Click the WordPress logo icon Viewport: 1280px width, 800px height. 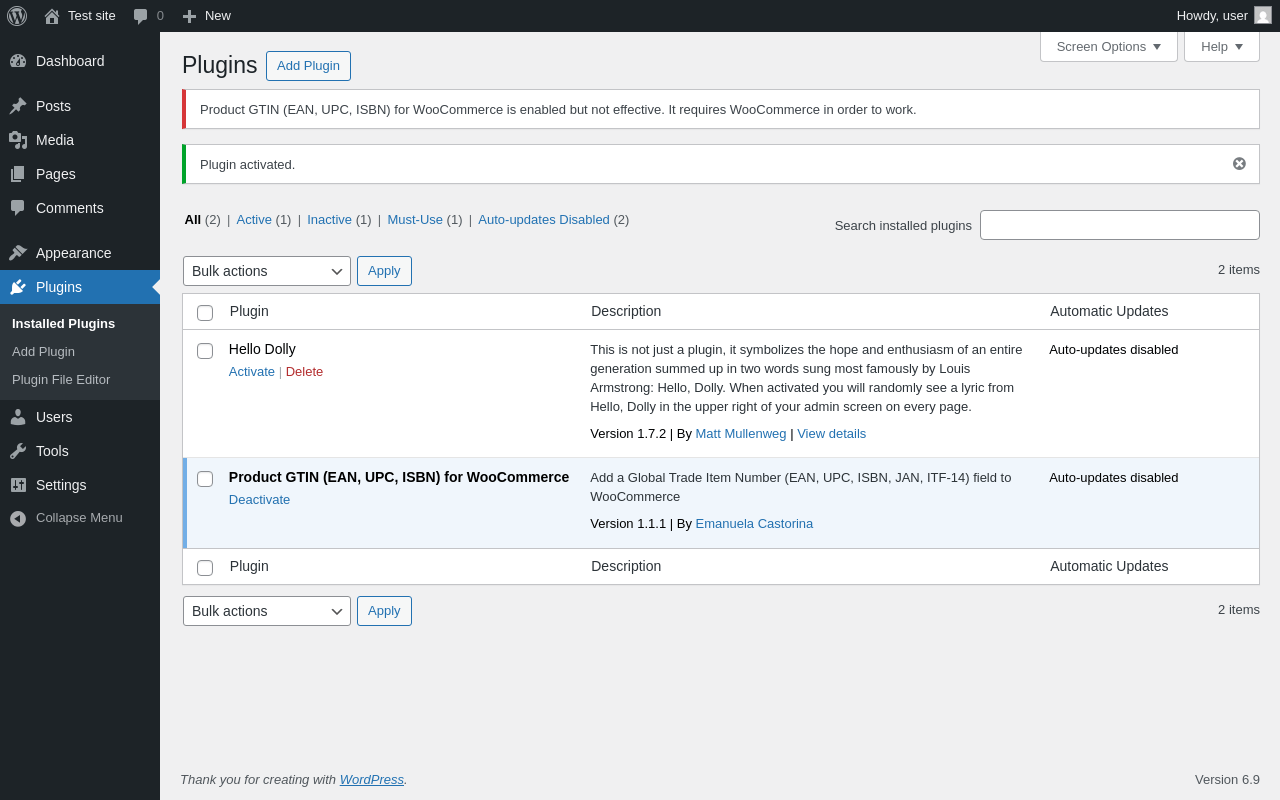(17, 16)
